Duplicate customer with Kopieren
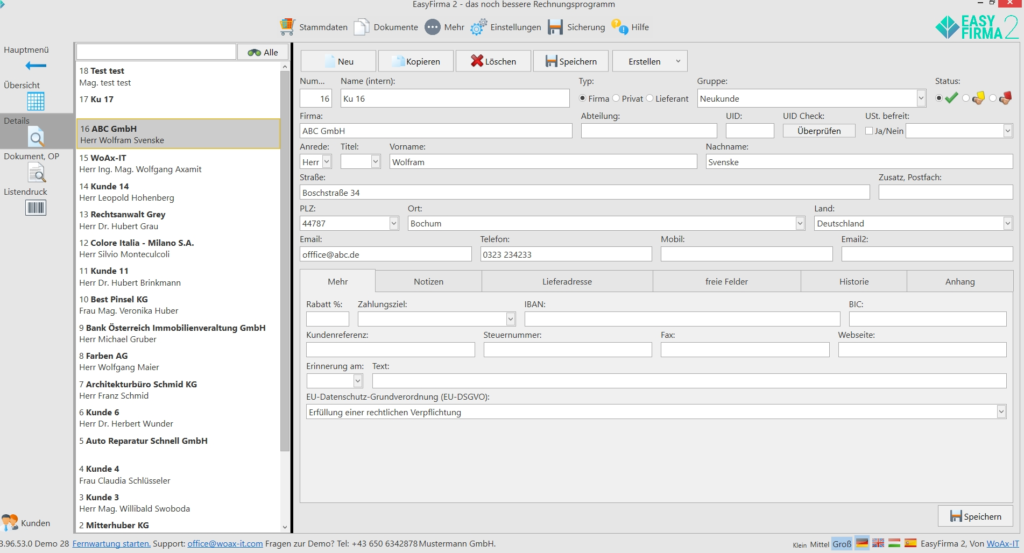The image size is (1024, 553). click(x=416, y=61)
